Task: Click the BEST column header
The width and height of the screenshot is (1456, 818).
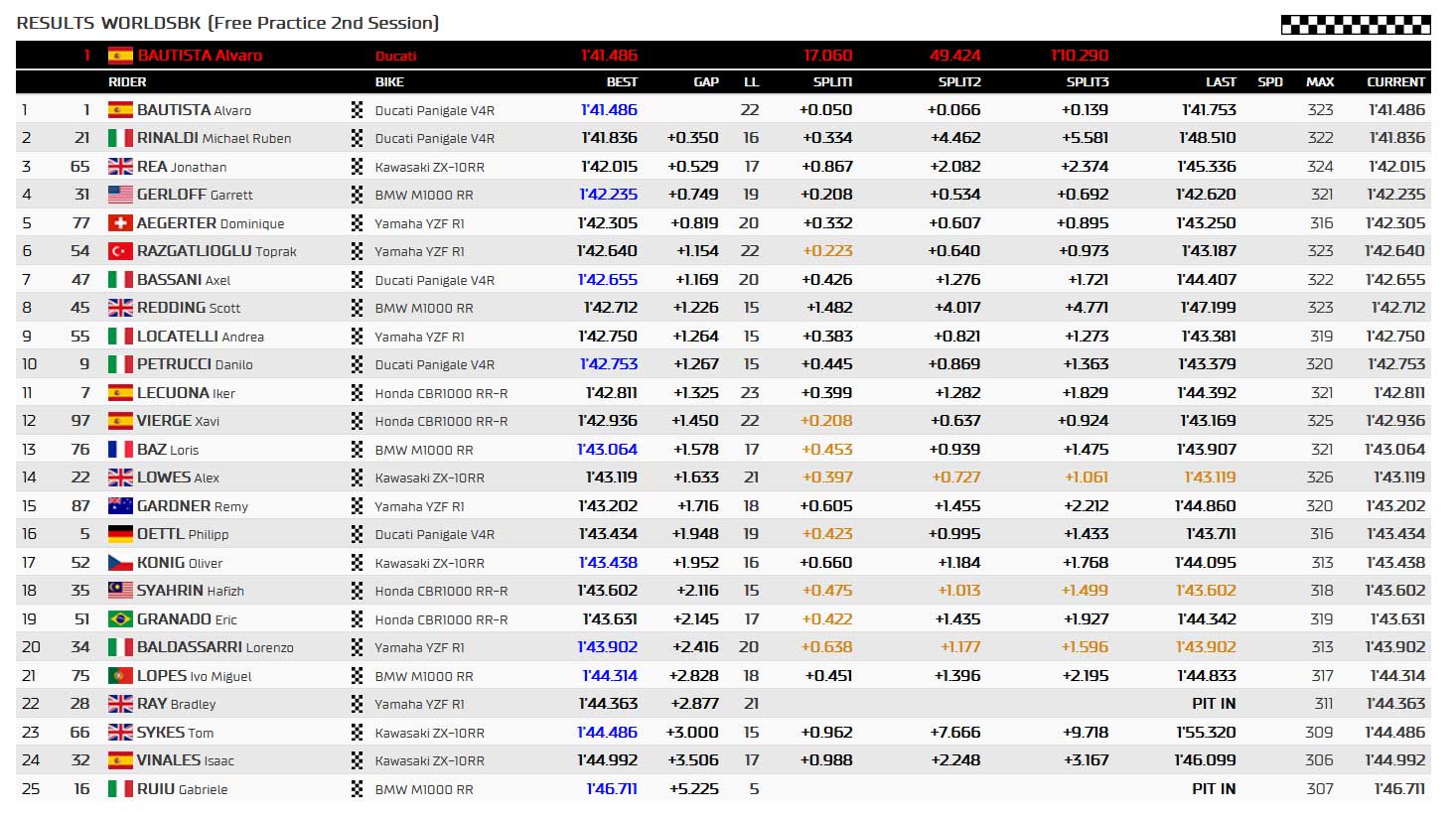Action: (622, 82)
